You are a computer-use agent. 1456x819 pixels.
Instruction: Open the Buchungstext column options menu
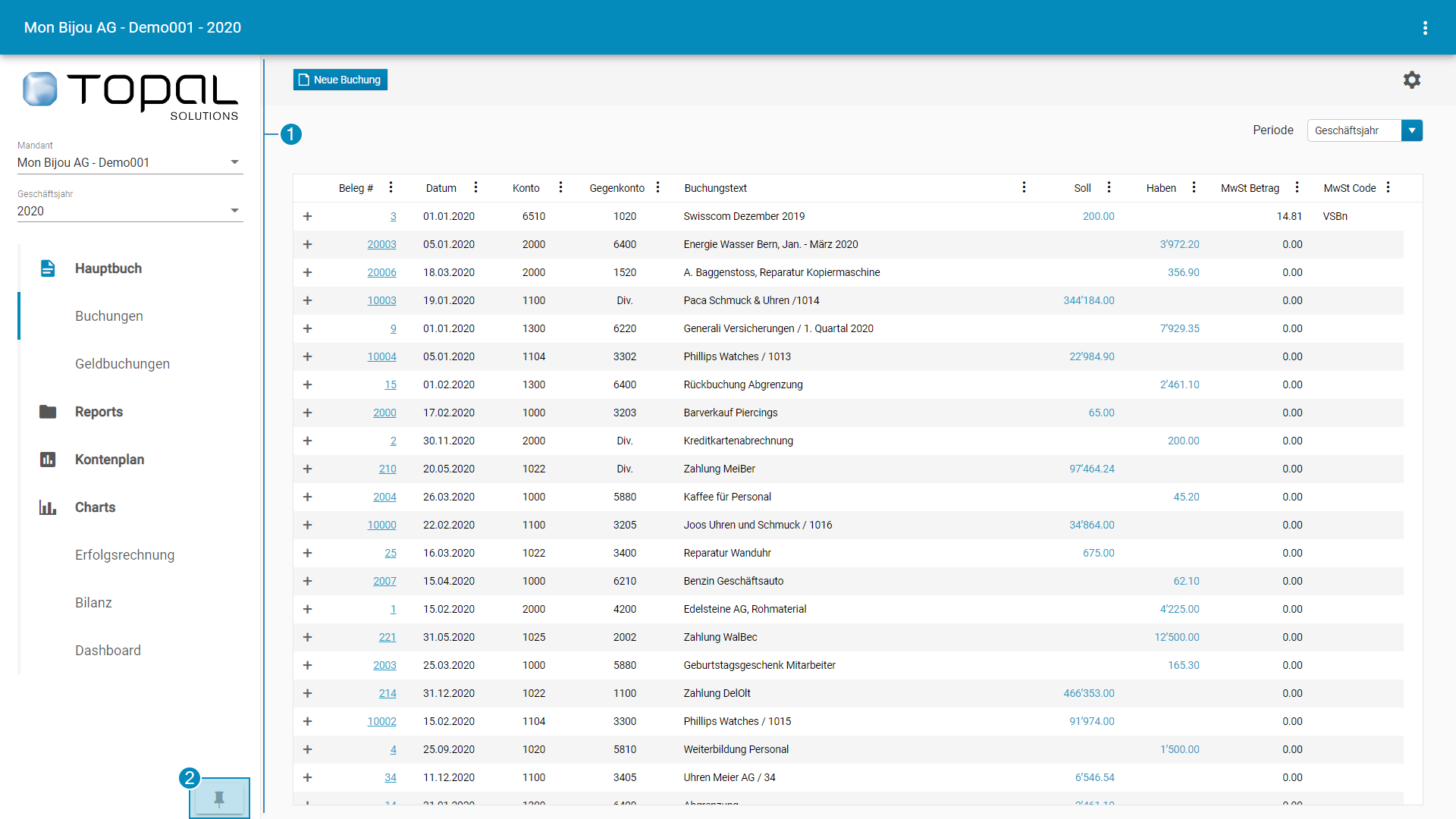pyautogui.click(x=1024, y=187)
